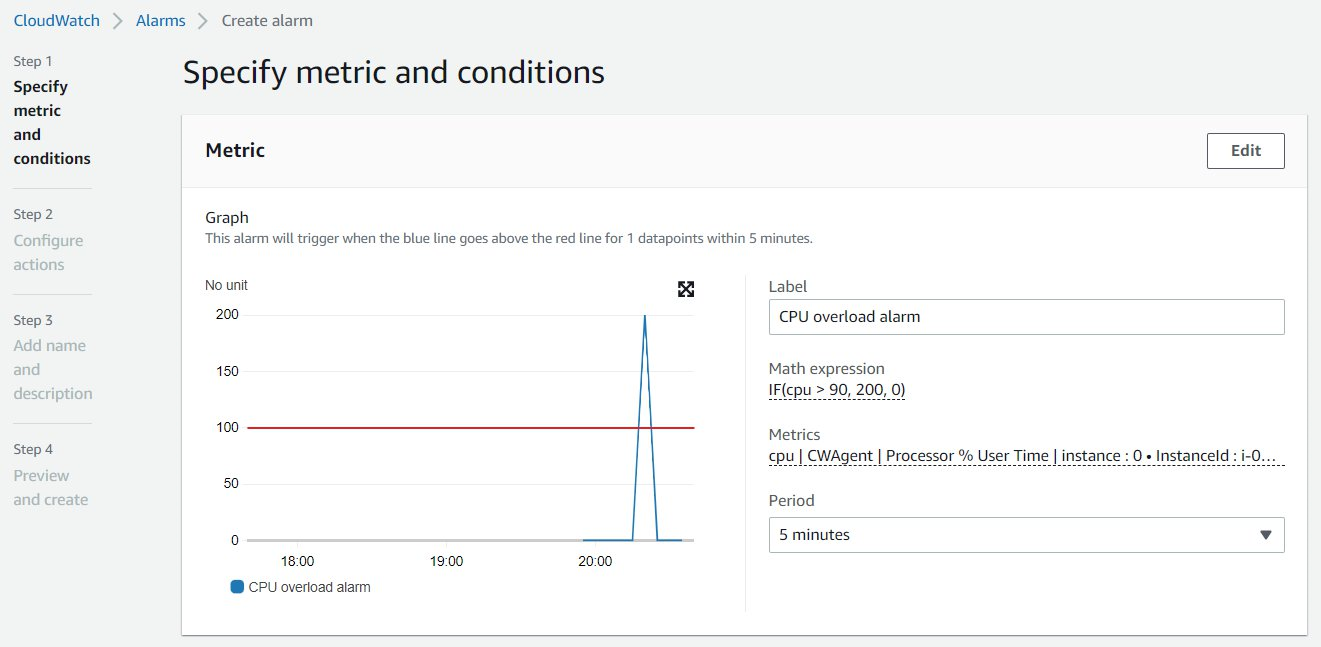Click the Period dropdown arrow

(1263, 535)
